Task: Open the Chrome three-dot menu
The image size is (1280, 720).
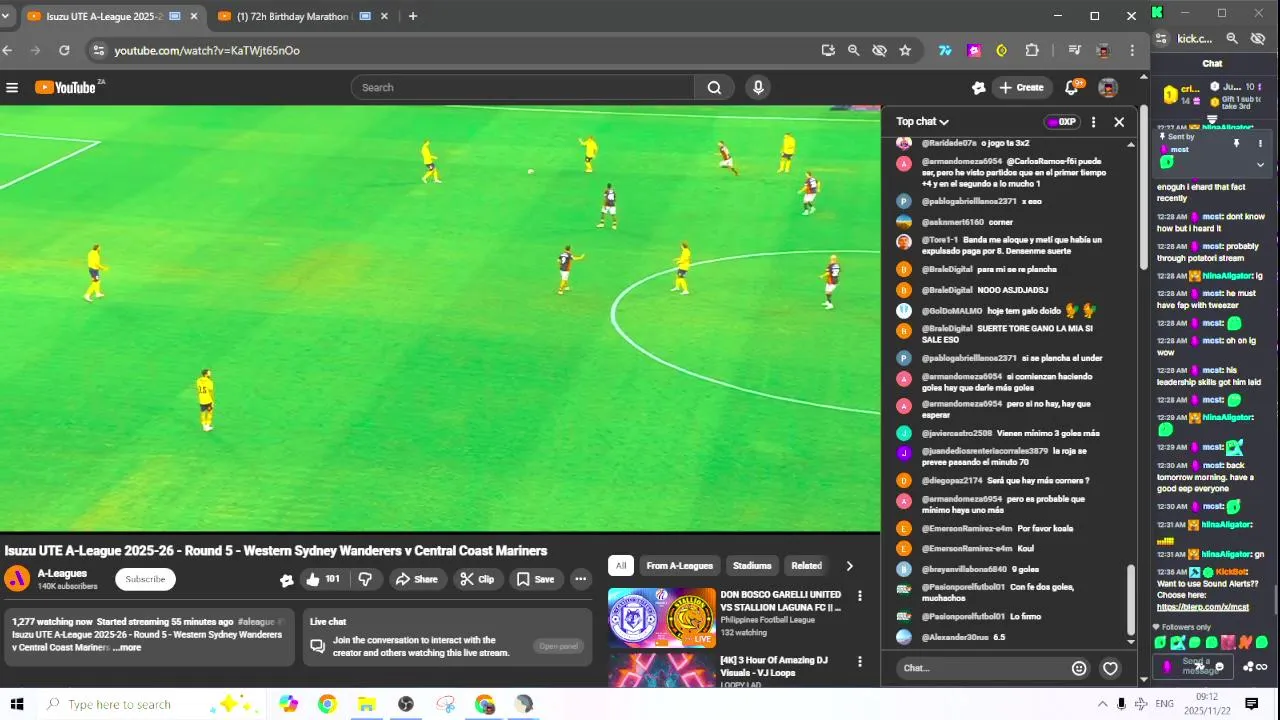Action: (x=1132, y=50)
